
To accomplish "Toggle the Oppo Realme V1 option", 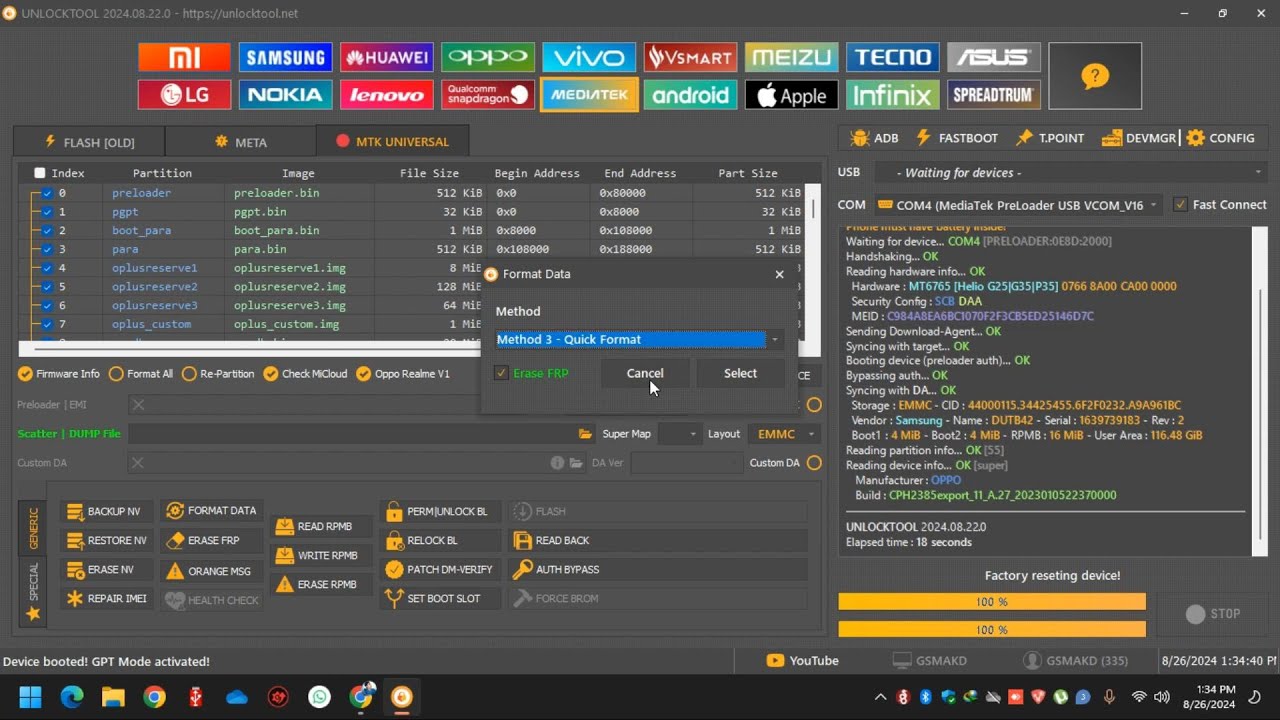I will click(403, 374).
